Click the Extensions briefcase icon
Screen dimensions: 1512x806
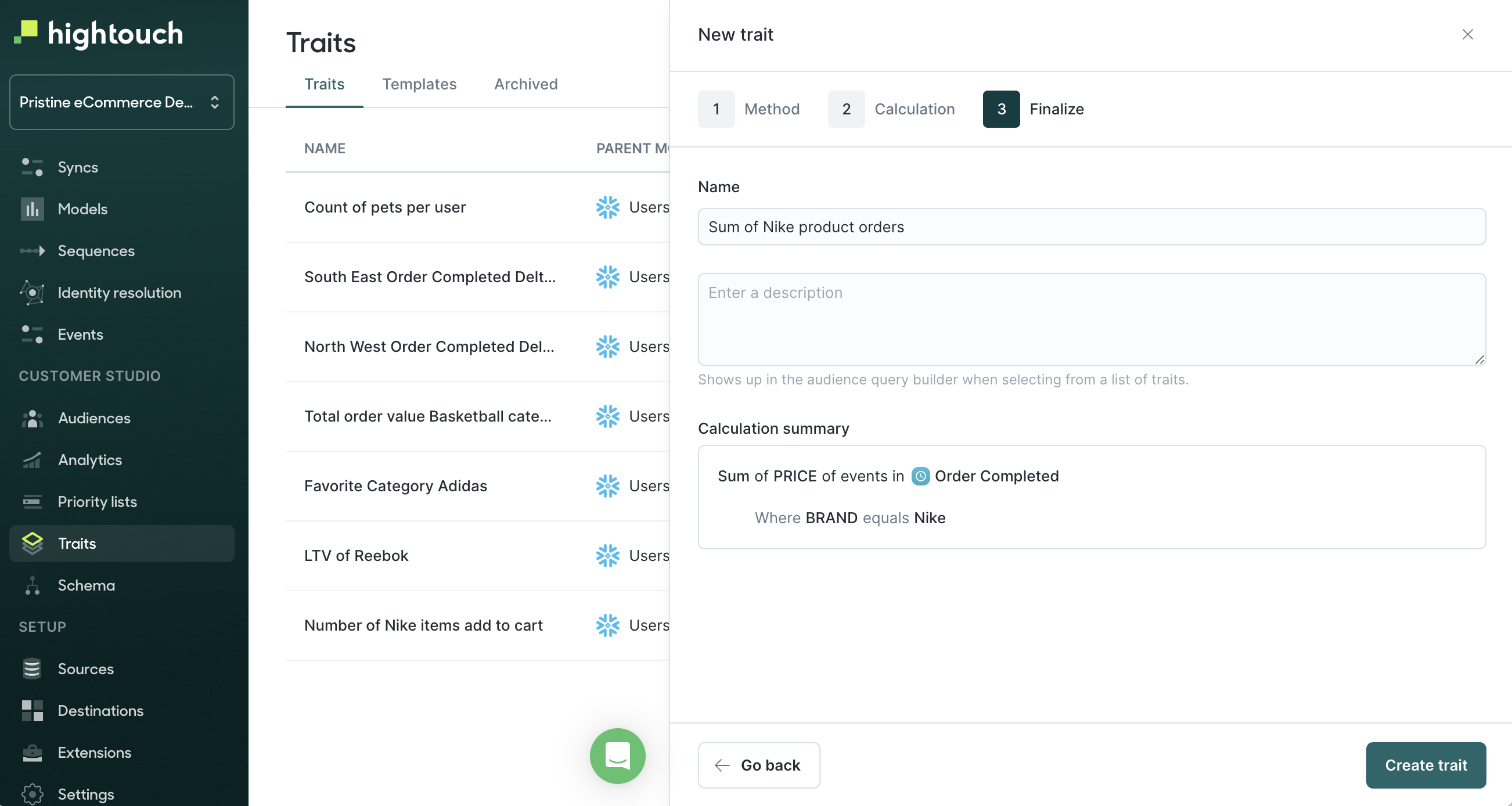click(33, 753)
